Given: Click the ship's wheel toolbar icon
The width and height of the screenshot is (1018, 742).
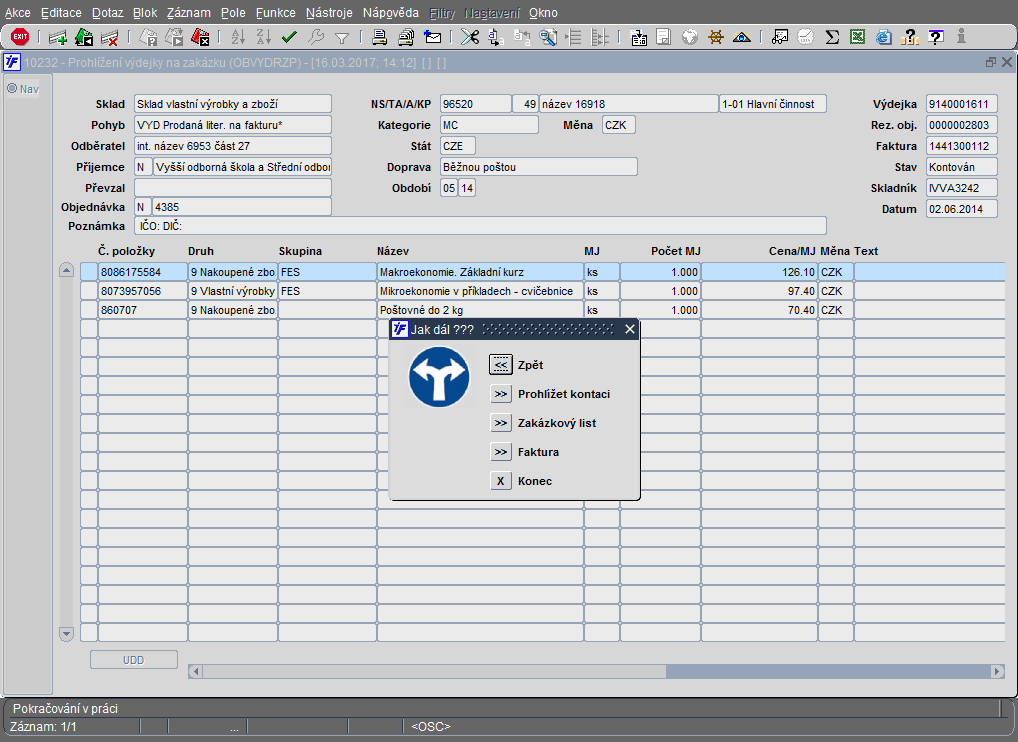Looking at the screenshot, I should [716, 37].
